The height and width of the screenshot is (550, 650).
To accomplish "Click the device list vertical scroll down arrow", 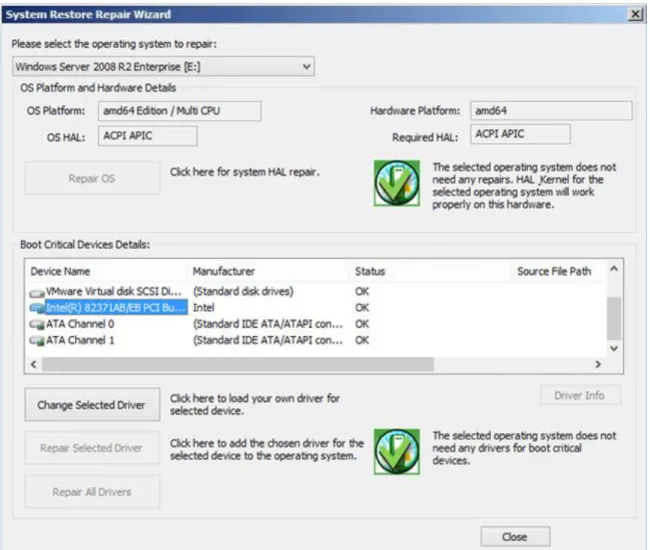I will pyautogui.click(x=614, y=349).
